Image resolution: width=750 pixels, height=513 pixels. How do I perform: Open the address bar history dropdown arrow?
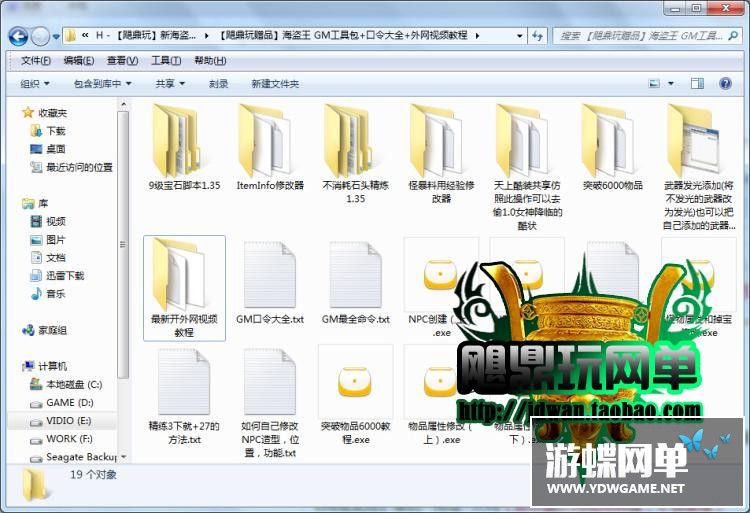[519, 36]
